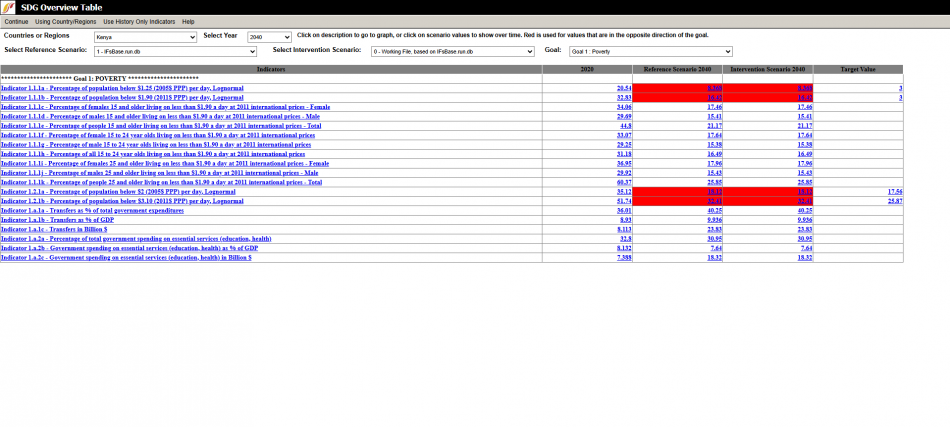Open the Select Intervention Scenario dropdown

coord(452,51)
